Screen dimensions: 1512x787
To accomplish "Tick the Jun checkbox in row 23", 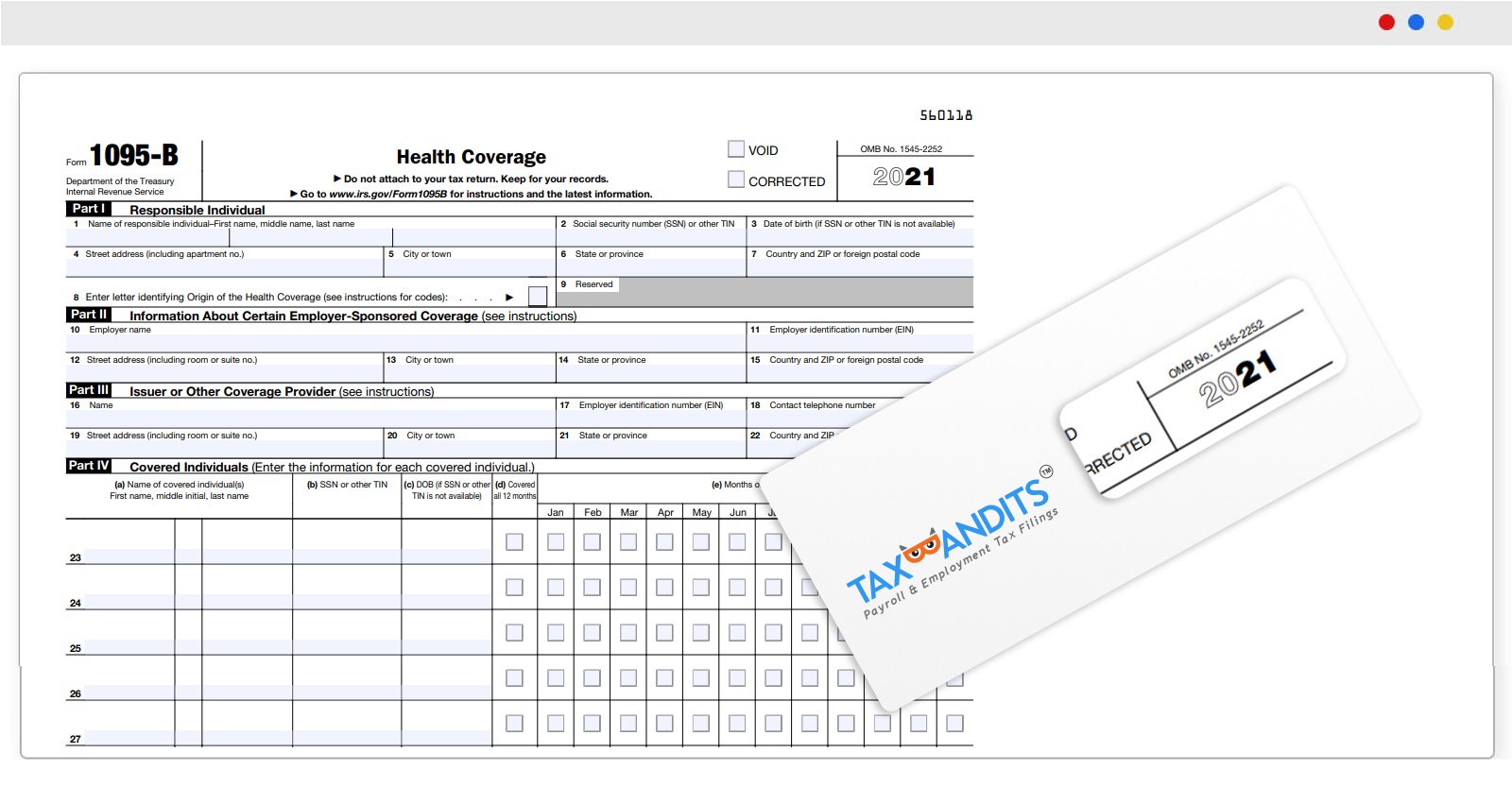I will click(x=737, y=542).
